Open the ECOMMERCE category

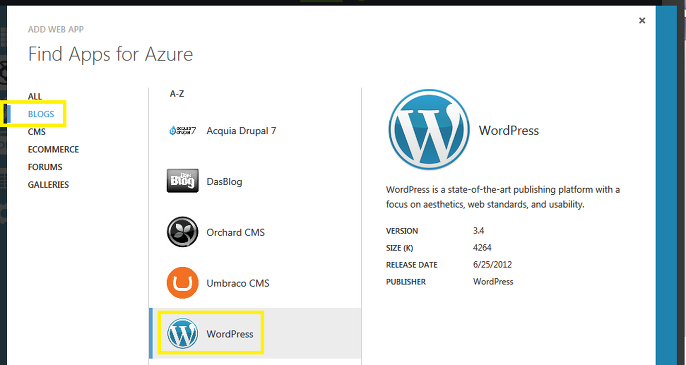click(53, 149)
